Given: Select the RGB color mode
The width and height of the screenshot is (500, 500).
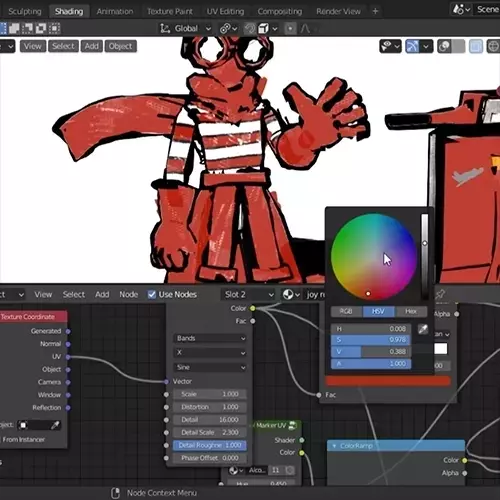Looking at the screenshot, I should tap(346, 311).
